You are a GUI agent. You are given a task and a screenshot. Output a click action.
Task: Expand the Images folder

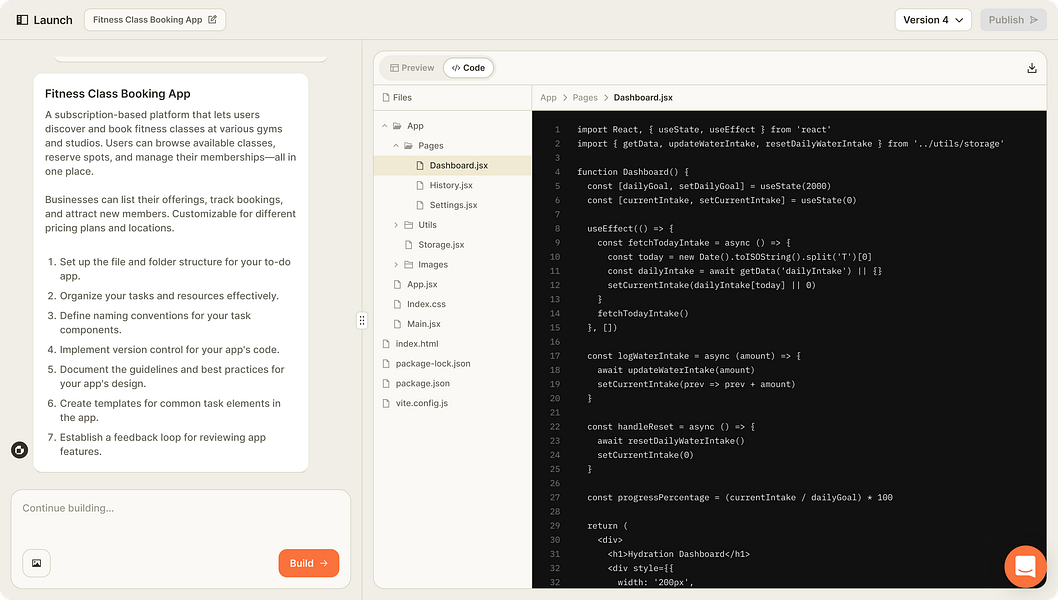[396, 265]
